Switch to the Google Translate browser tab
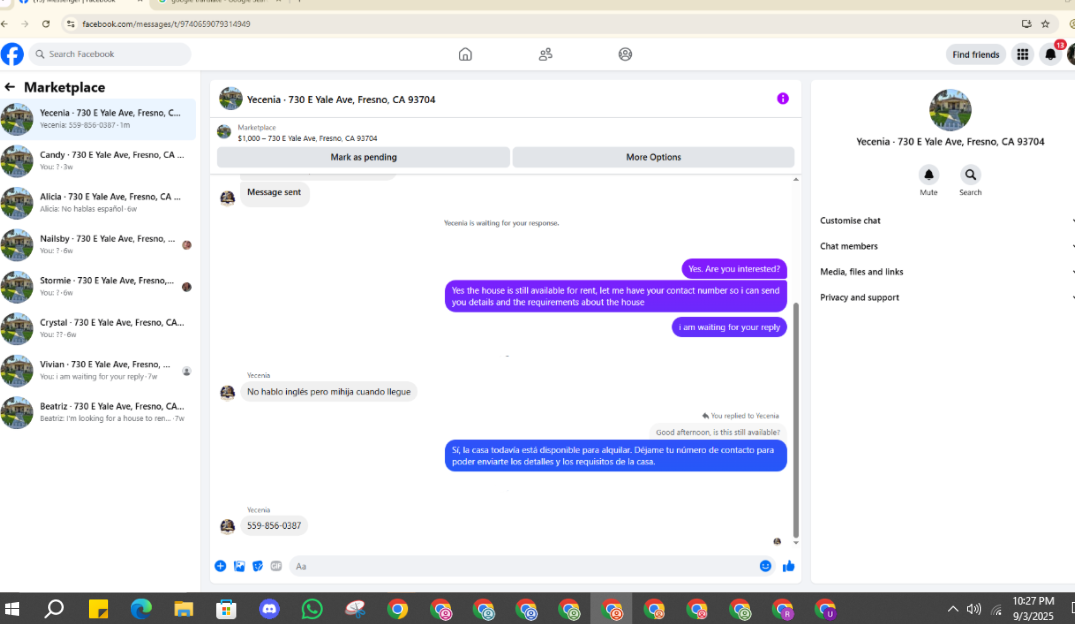Image resolution: width=1075 pixels, height=624 pixels. pos(221,2)
